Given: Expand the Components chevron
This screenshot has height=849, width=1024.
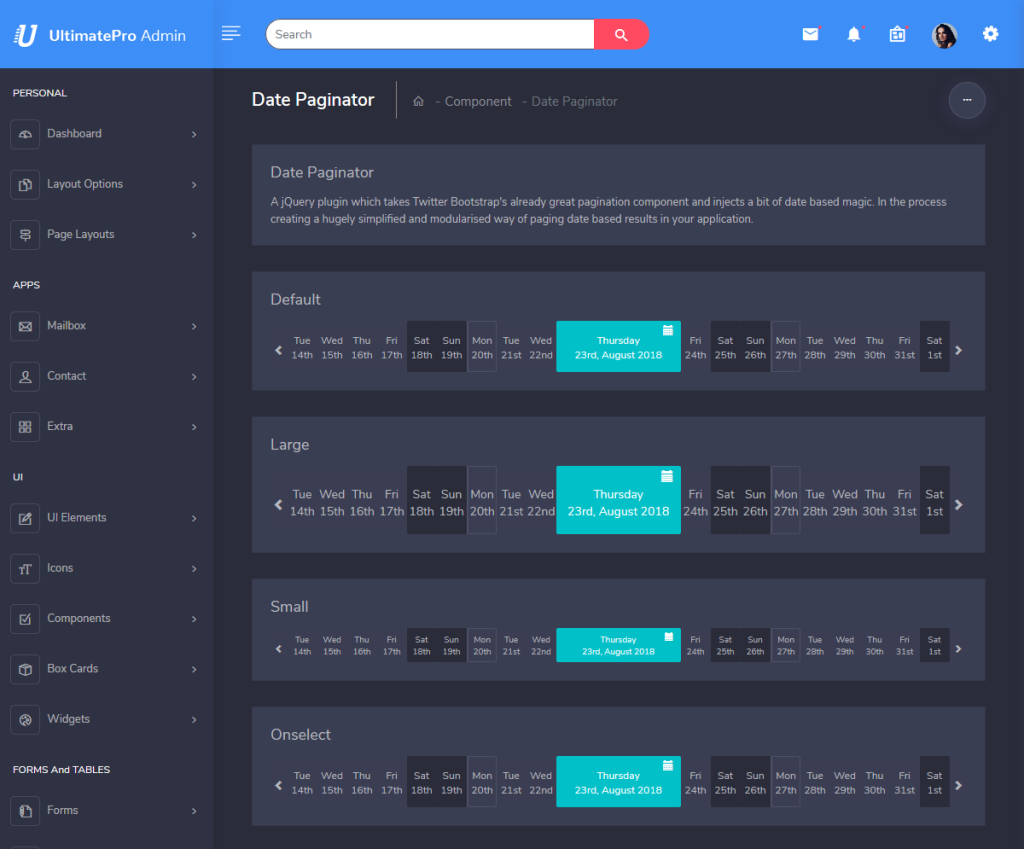Looking at the screenshot, I should click(194, 619).
